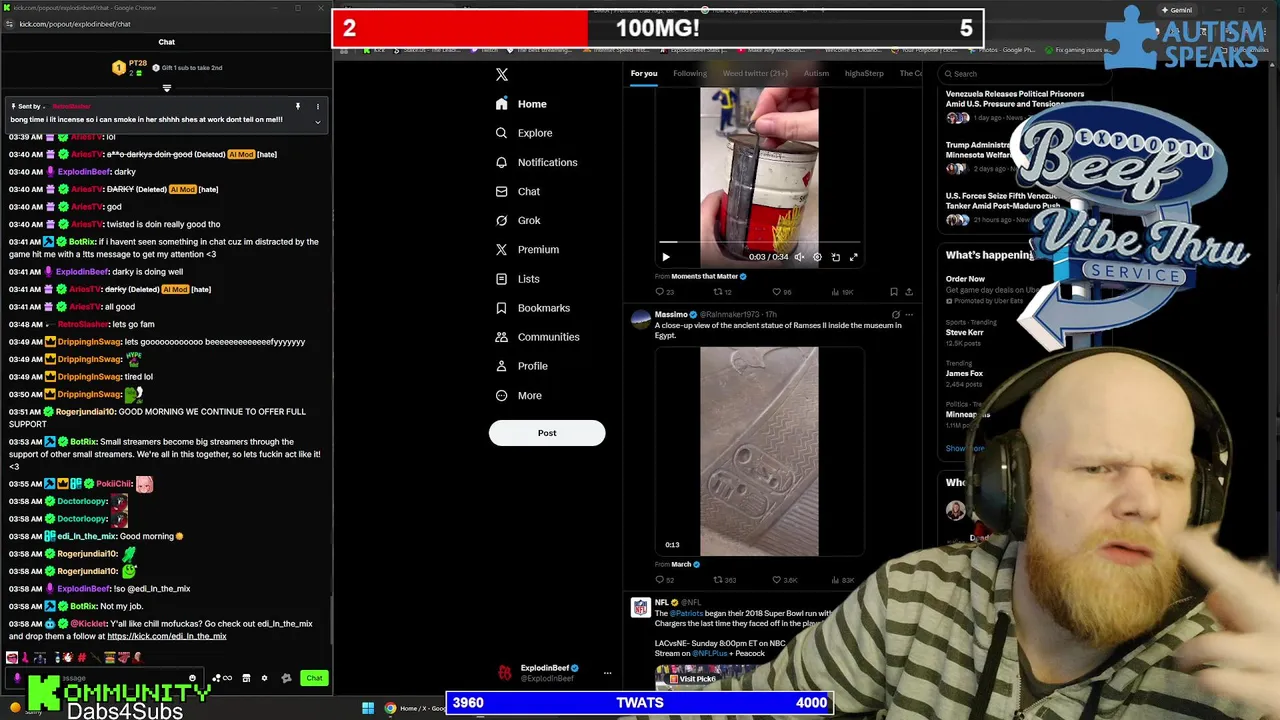
Task: Unpin the pinned chat message
Action: pos(297,106)
